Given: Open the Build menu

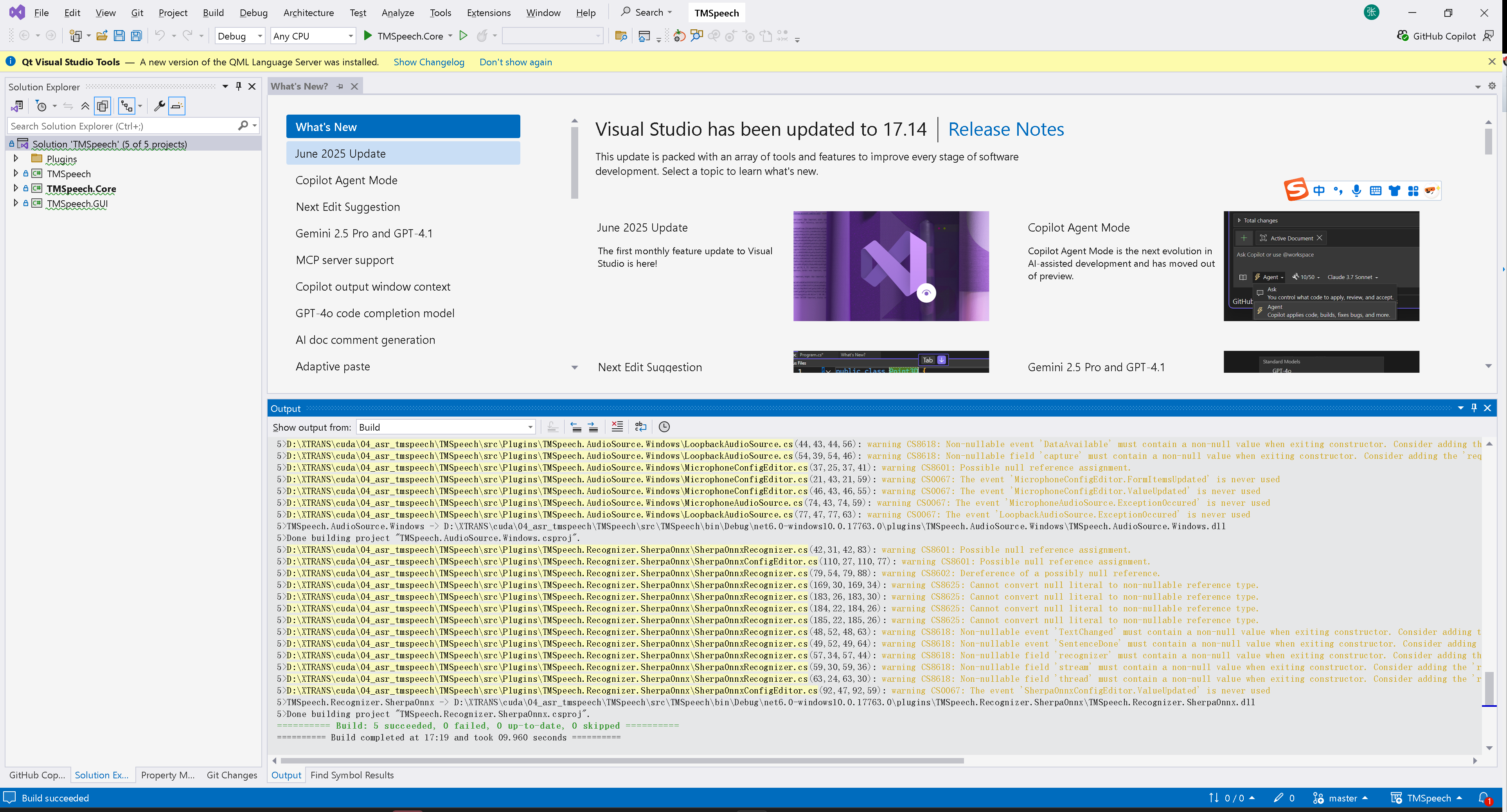Looking at the screenshot, I should tap(213, 12).
